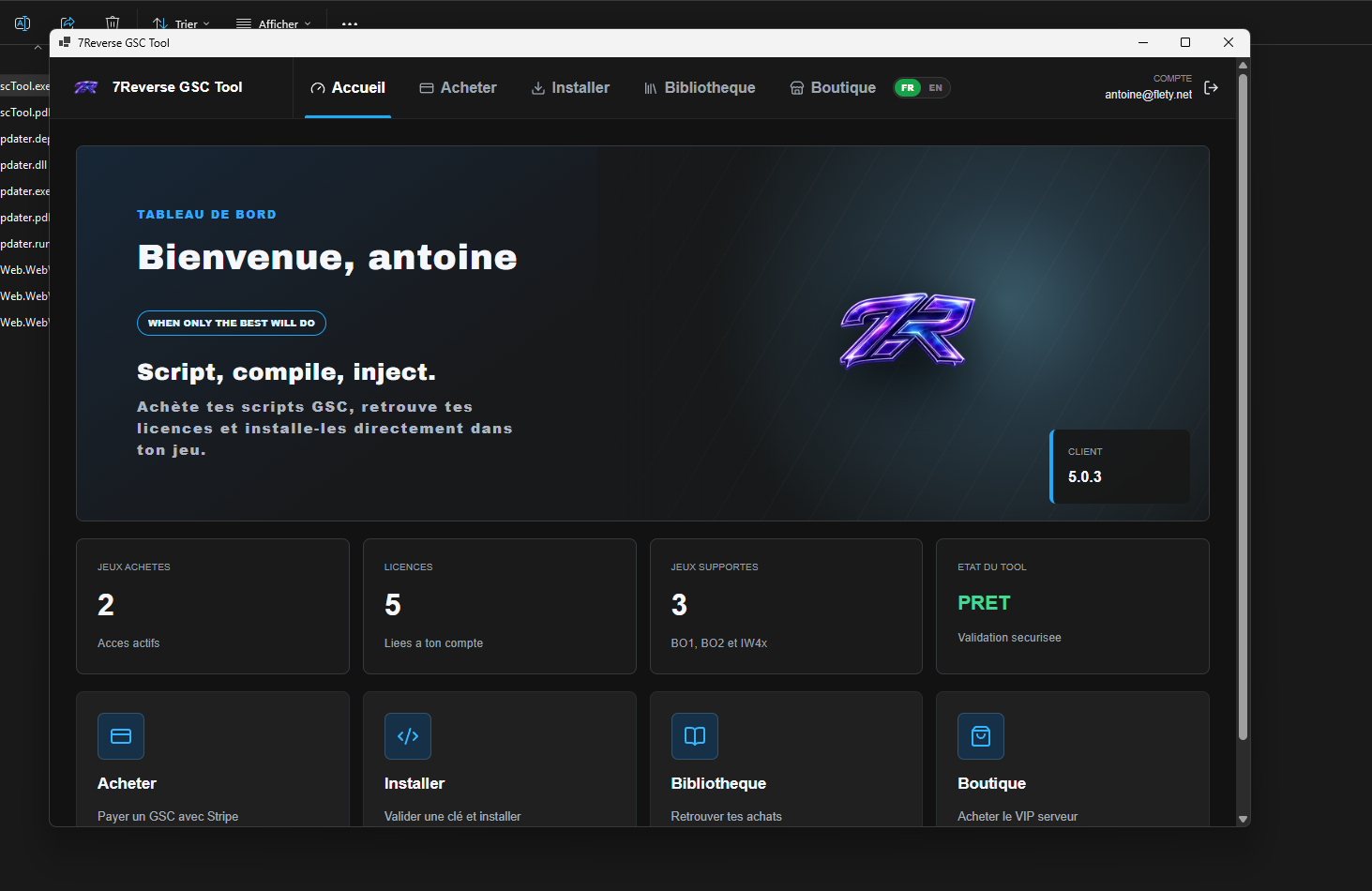Select the Bibliotheque tab in the navigation
The width and height of the screenshot is (1372, 891).
[x=700, y=87]
